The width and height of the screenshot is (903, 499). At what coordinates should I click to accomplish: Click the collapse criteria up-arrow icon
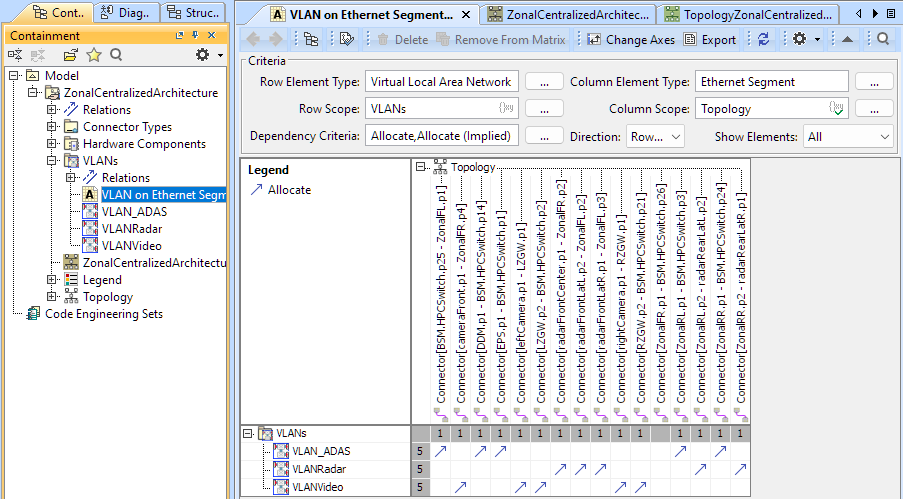(x=847, y=40)
